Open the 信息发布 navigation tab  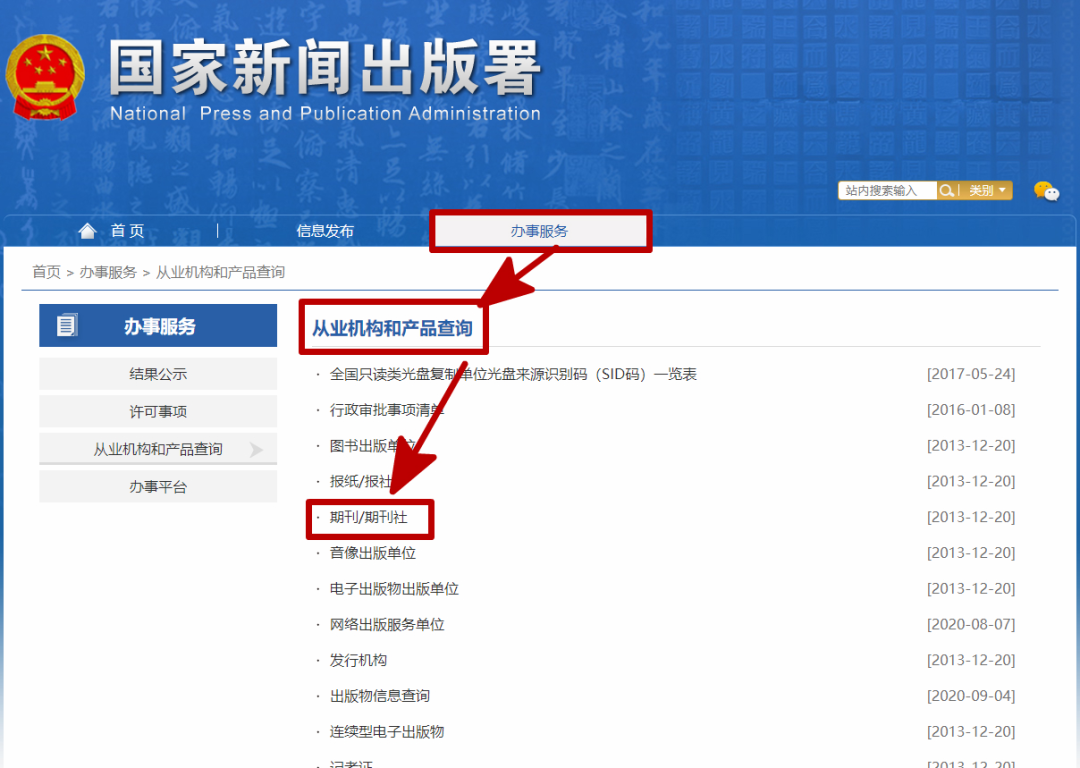pyautogui.click(x=325, y=231)
